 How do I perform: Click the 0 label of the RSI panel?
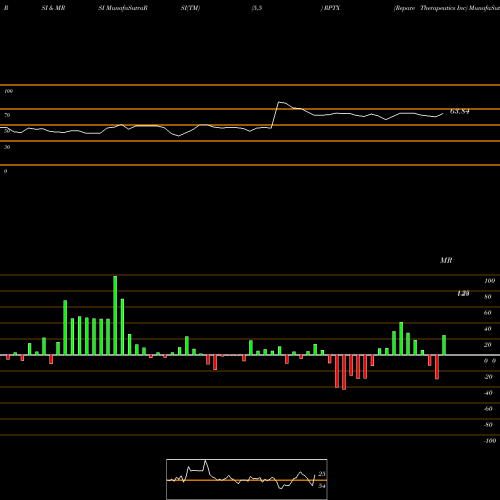5,171
